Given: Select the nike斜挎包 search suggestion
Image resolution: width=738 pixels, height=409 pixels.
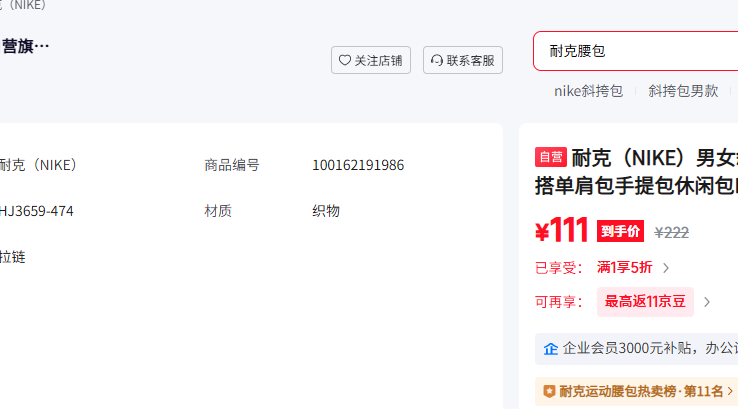Looking at the screenshot, I should (x=588, y=91).
